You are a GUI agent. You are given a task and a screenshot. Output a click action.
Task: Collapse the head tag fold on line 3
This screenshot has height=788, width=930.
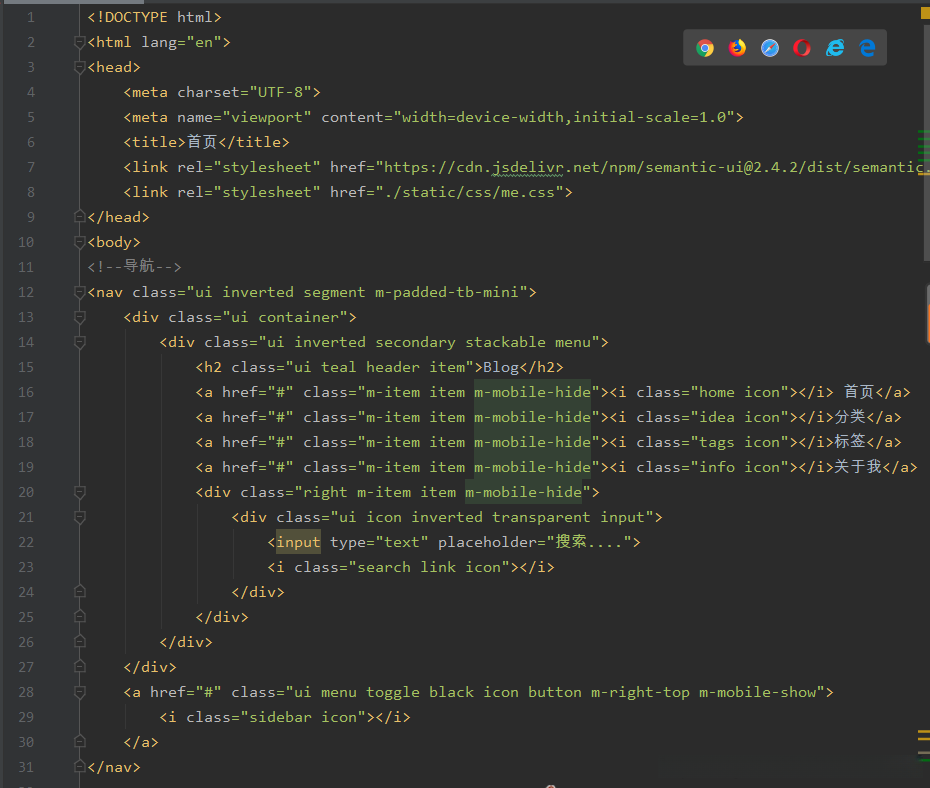(x=79, y=67)
